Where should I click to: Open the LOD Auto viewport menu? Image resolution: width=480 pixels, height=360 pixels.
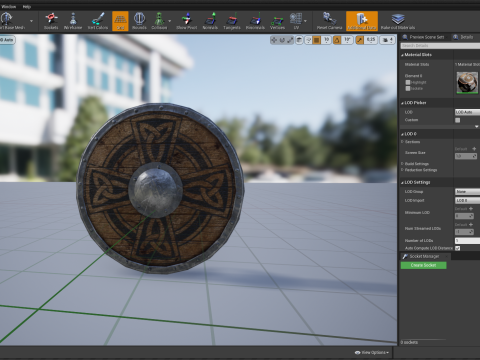point(7,40)
